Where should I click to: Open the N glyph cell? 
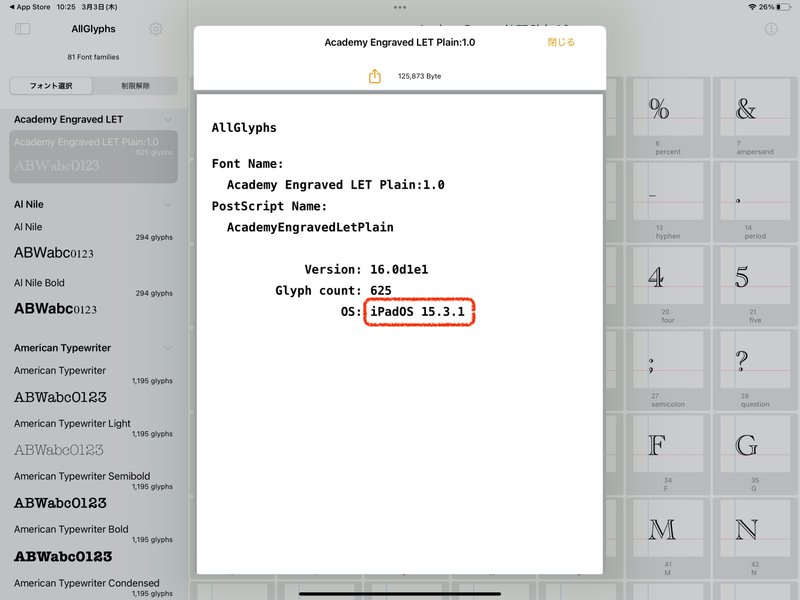[x=755, y=538]
